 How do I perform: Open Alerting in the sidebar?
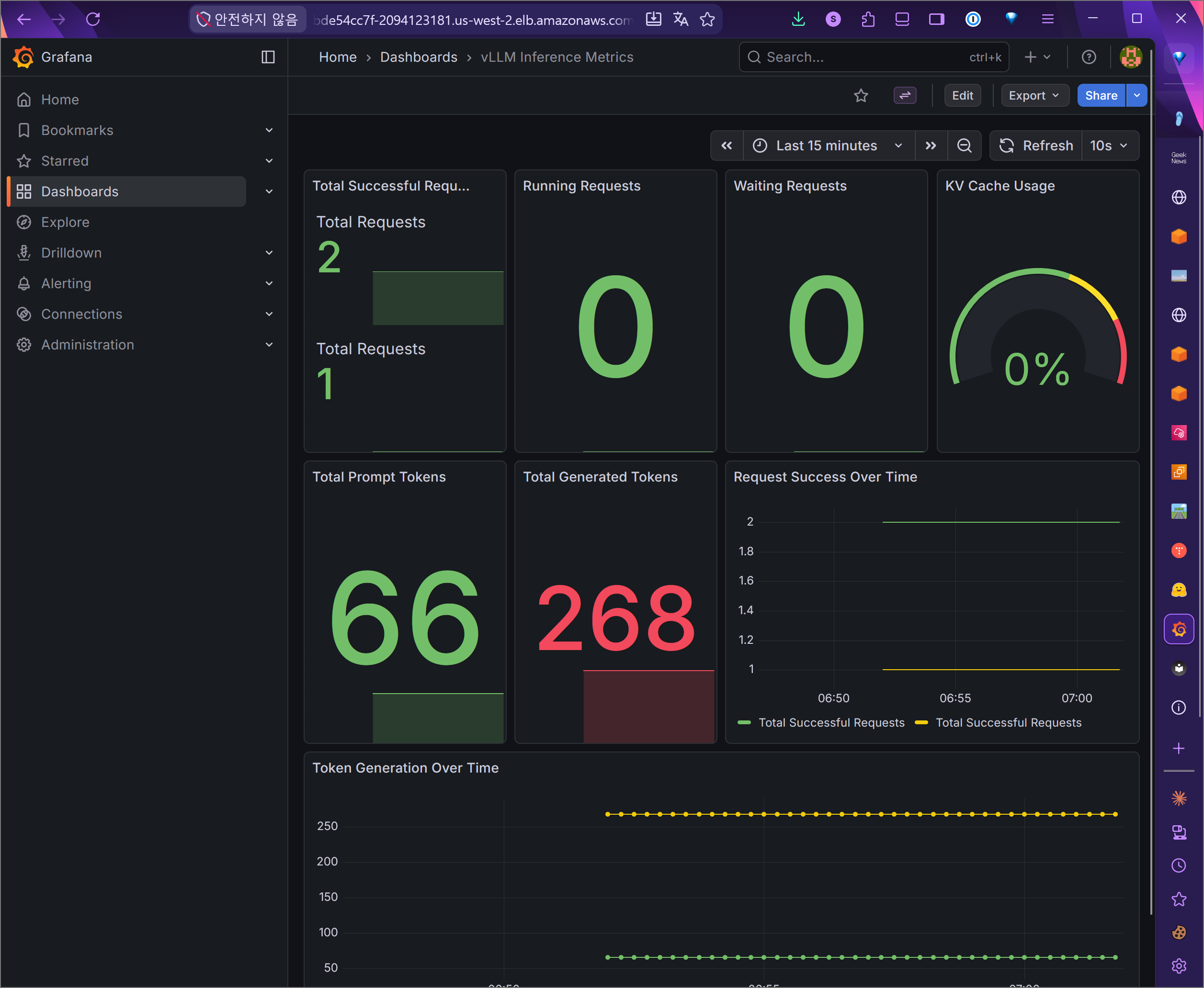pos(66,283)
